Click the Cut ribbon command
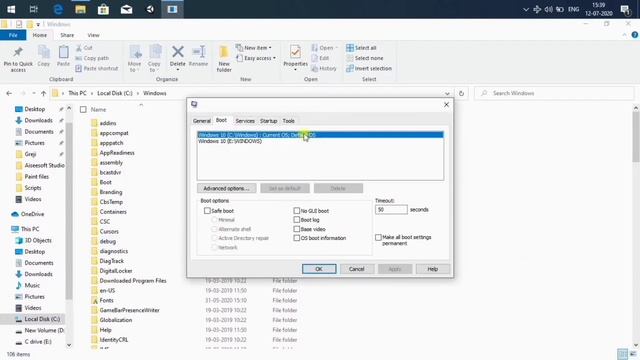 pyautogui.click(x=84, y=48)
